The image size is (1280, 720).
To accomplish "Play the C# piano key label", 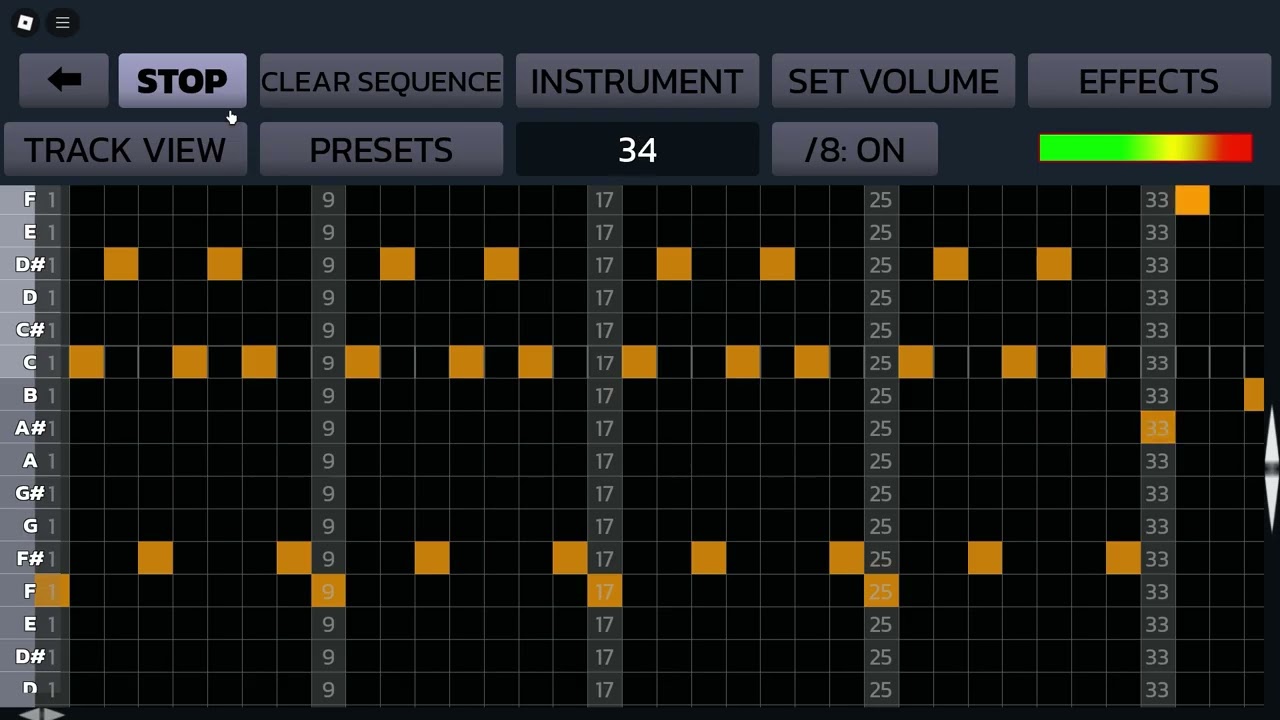I will [30, 330].
